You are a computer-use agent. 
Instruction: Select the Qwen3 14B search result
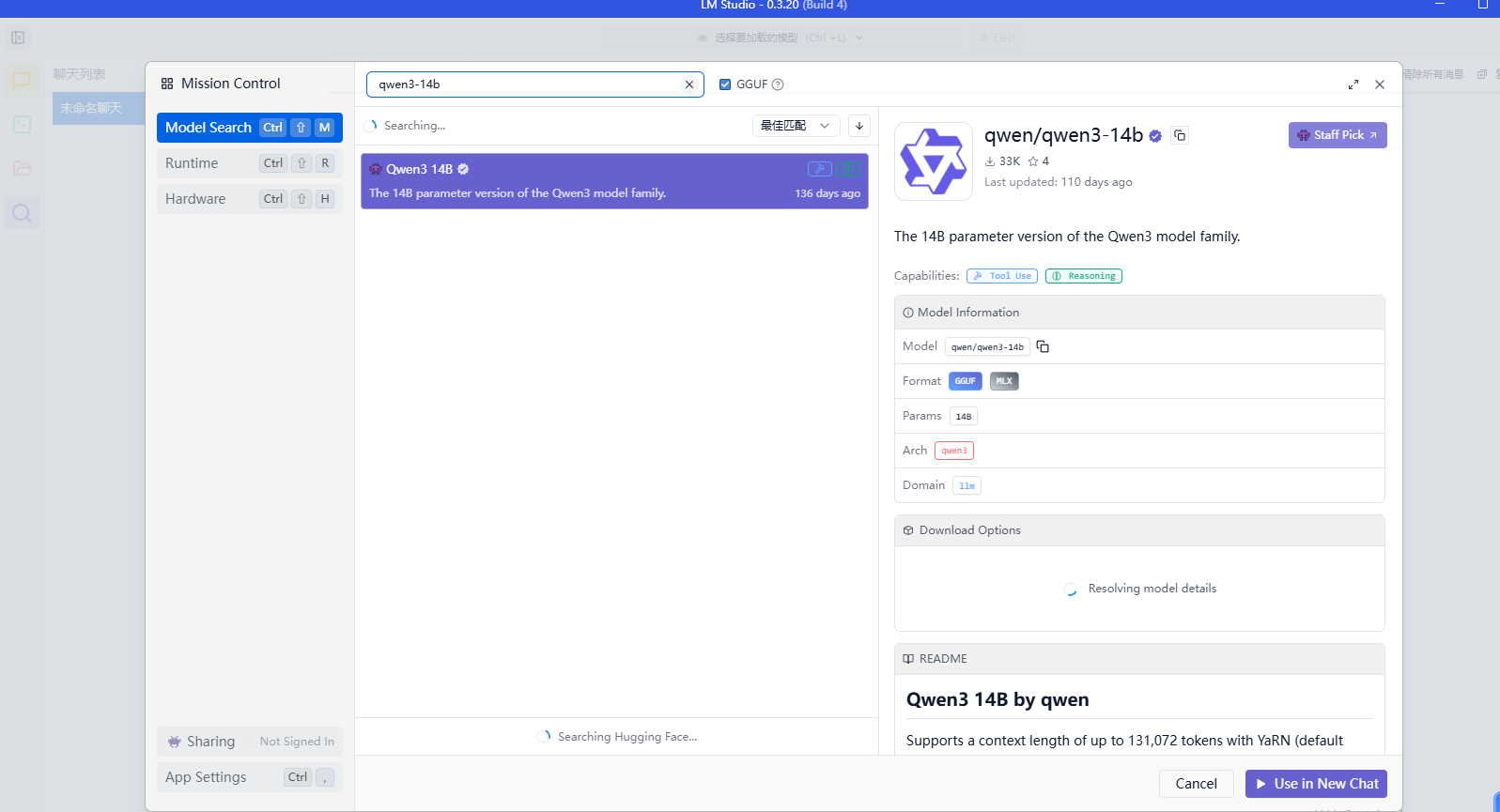(x=614, y=181)
